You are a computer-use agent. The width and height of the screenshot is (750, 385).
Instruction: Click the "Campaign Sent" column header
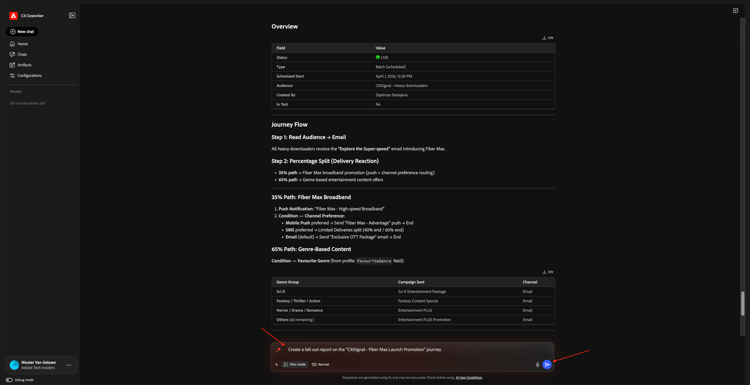410,282
